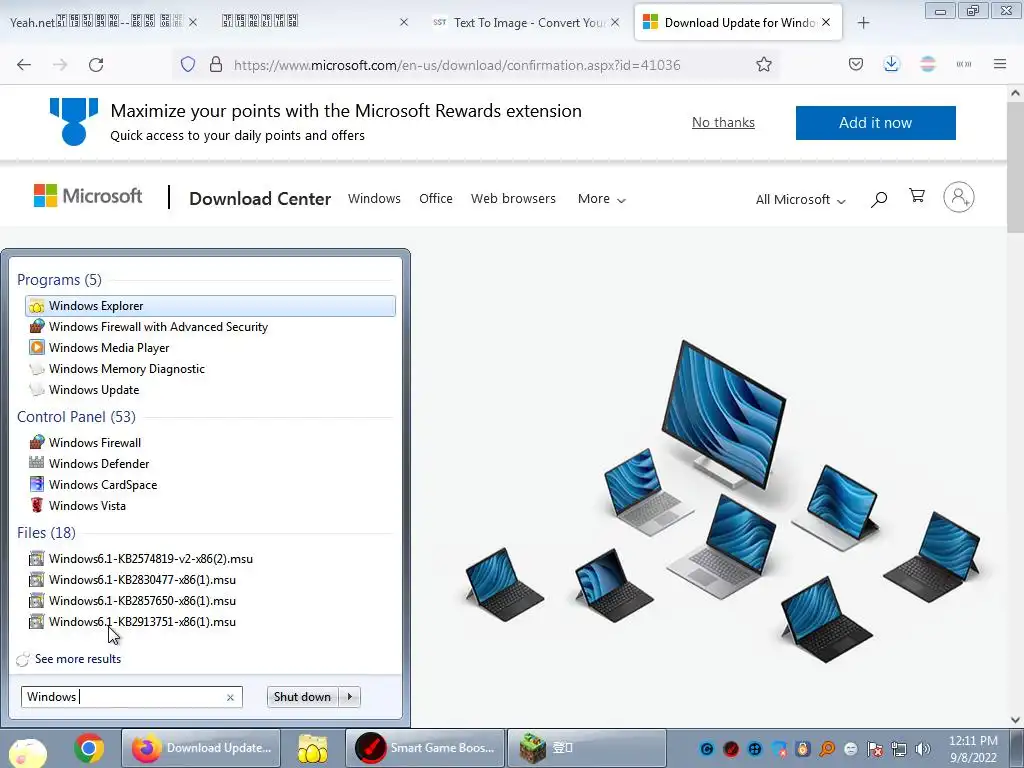Open the Smart Game Booster taskbar button
The width and height of the screenshot is (1024, 768).
[425, 748]
